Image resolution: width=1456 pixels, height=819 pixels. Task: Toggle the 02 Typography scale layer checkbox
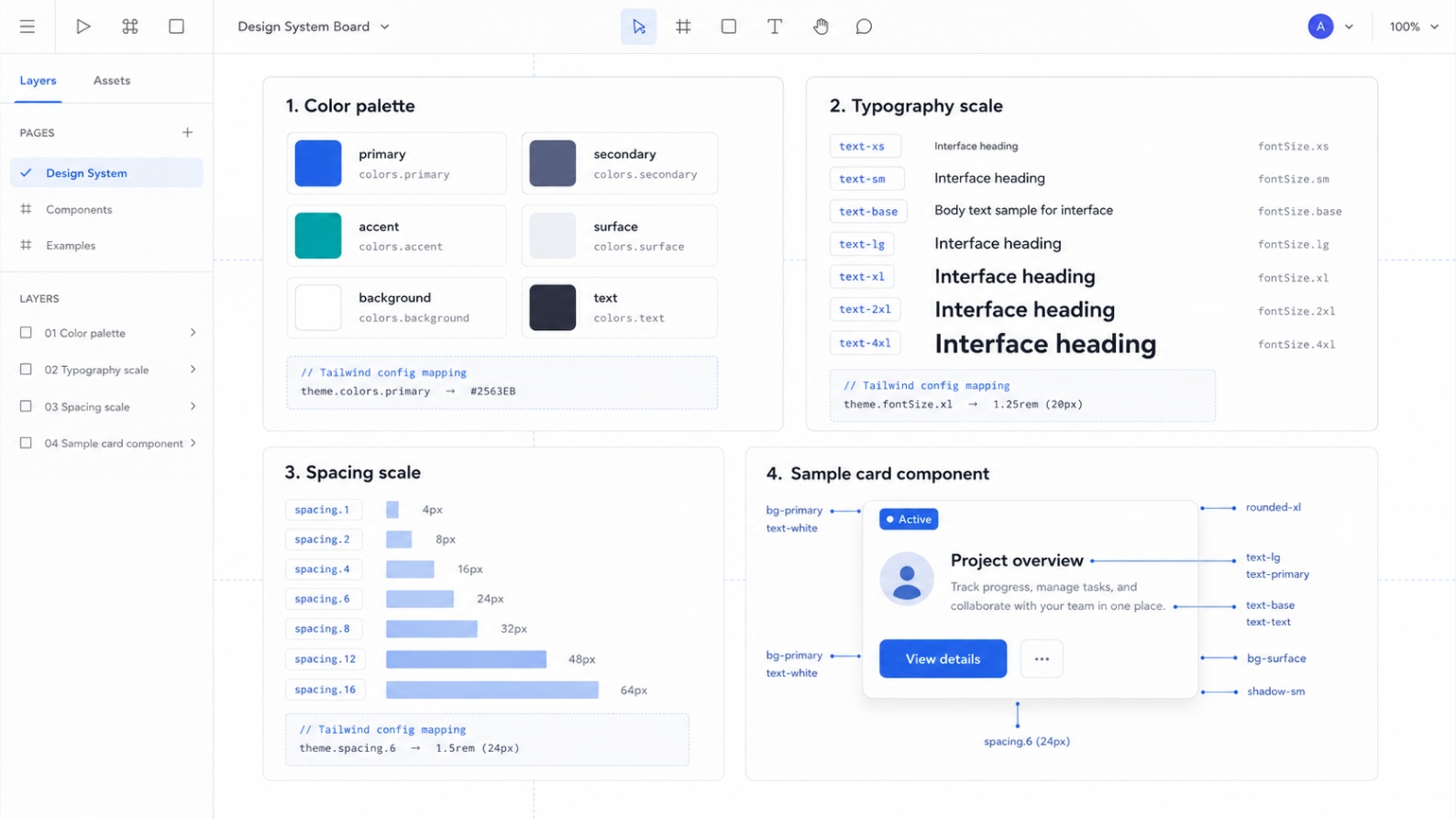click(x=26, y=370)
